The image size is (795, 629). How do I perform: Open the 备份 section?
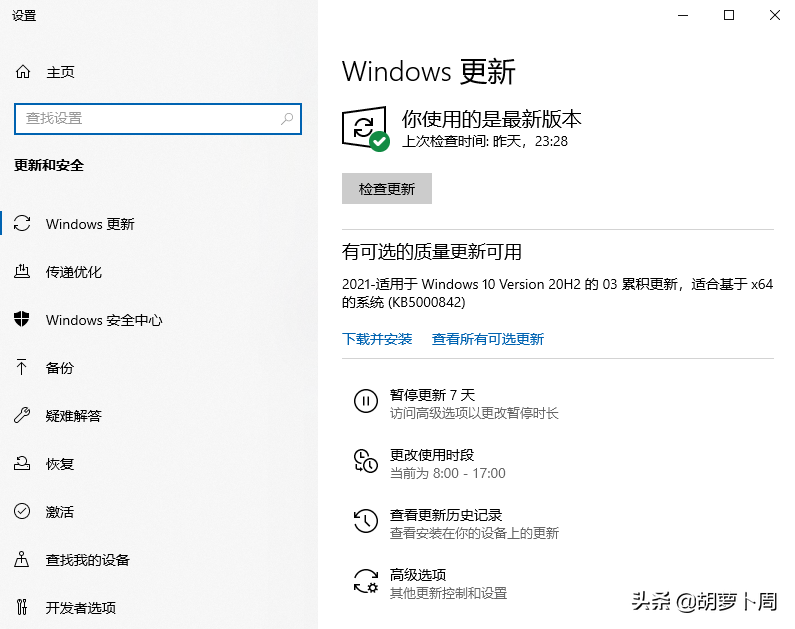click(60, 368)
